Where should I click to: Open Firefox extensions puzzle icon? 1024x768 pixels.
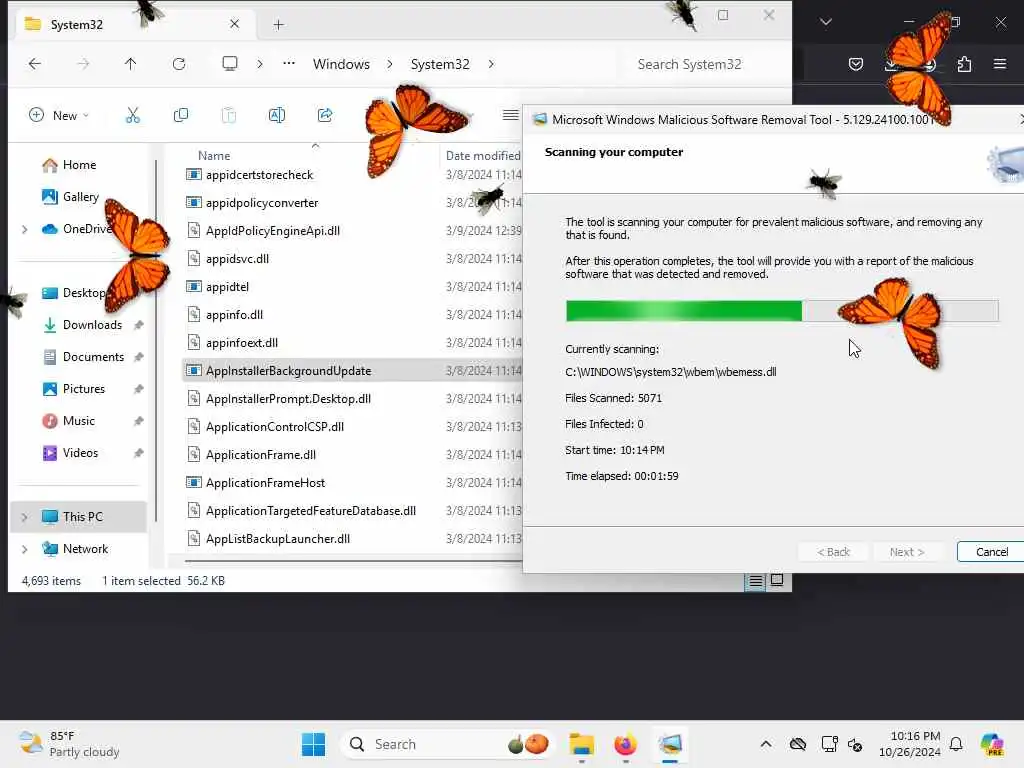[965, 64]
